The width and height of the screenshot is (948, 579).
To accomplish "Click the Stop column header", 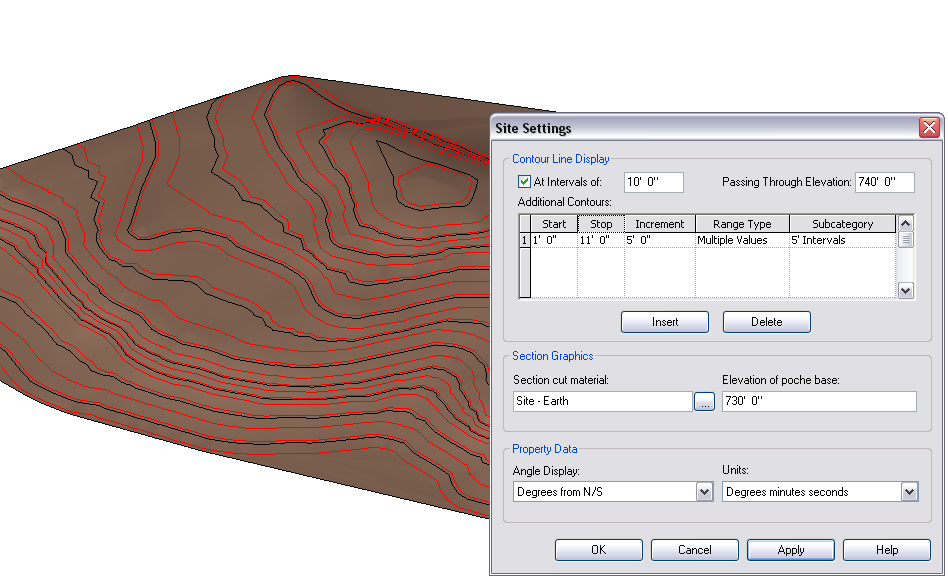I will click(x=600, y=224).
